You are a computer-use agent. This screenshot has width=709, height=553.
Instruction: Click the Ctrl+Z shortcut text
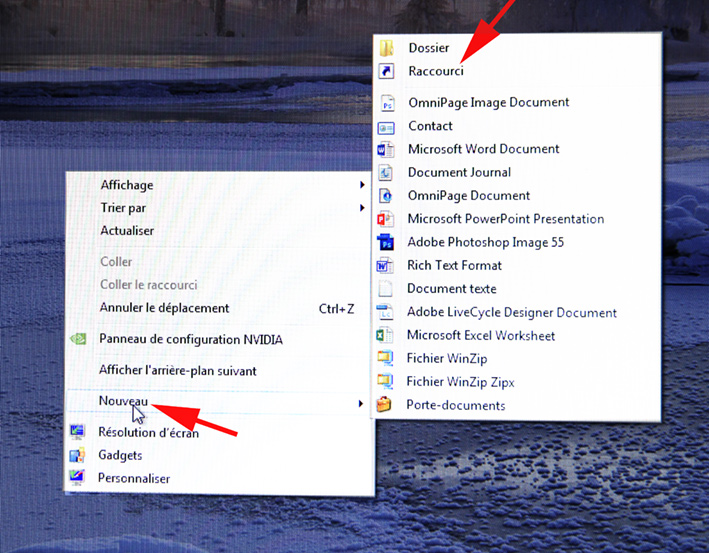click(x=336, y=309)
